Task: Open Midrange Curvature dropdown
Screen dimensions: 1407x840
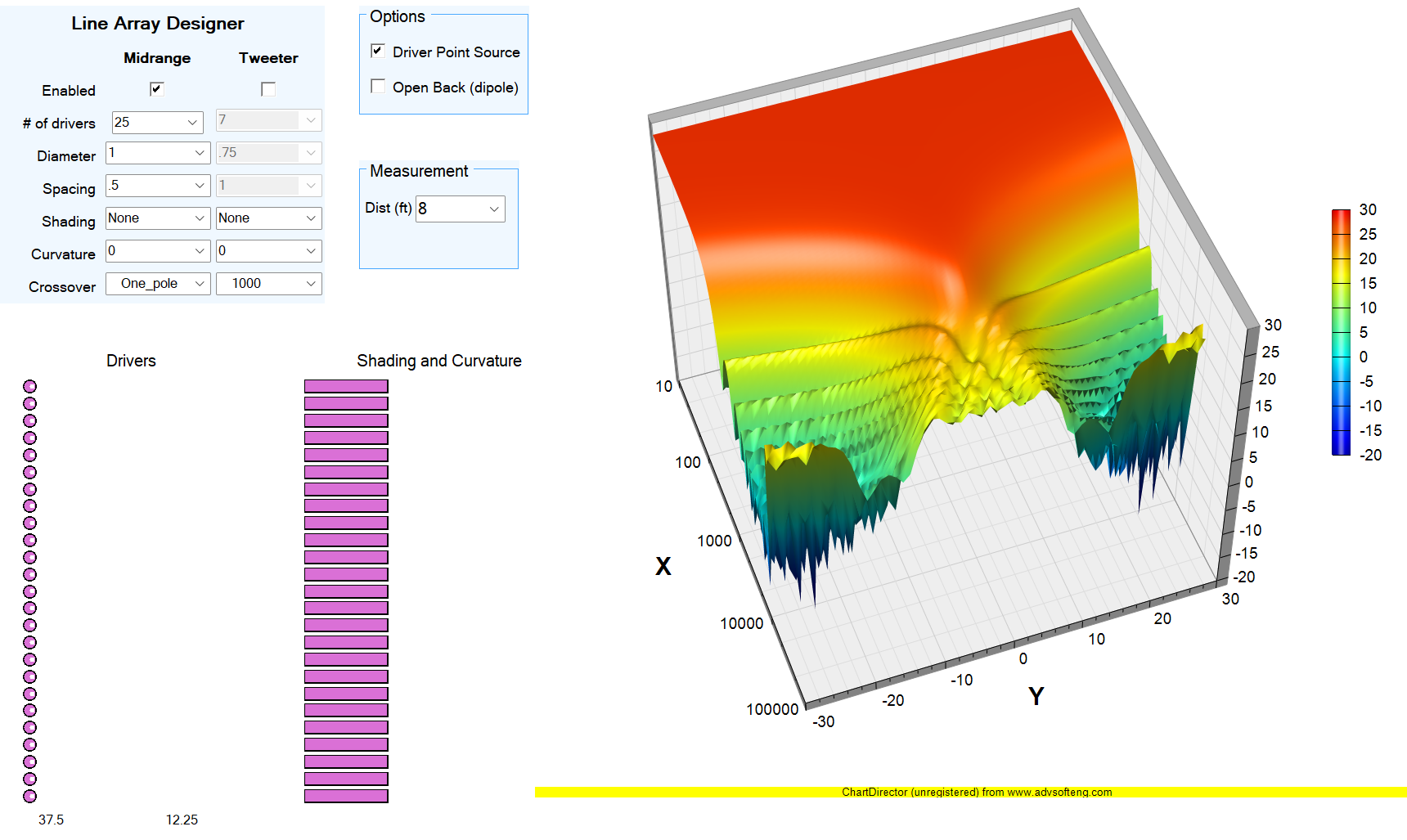Action: point(158,251)
